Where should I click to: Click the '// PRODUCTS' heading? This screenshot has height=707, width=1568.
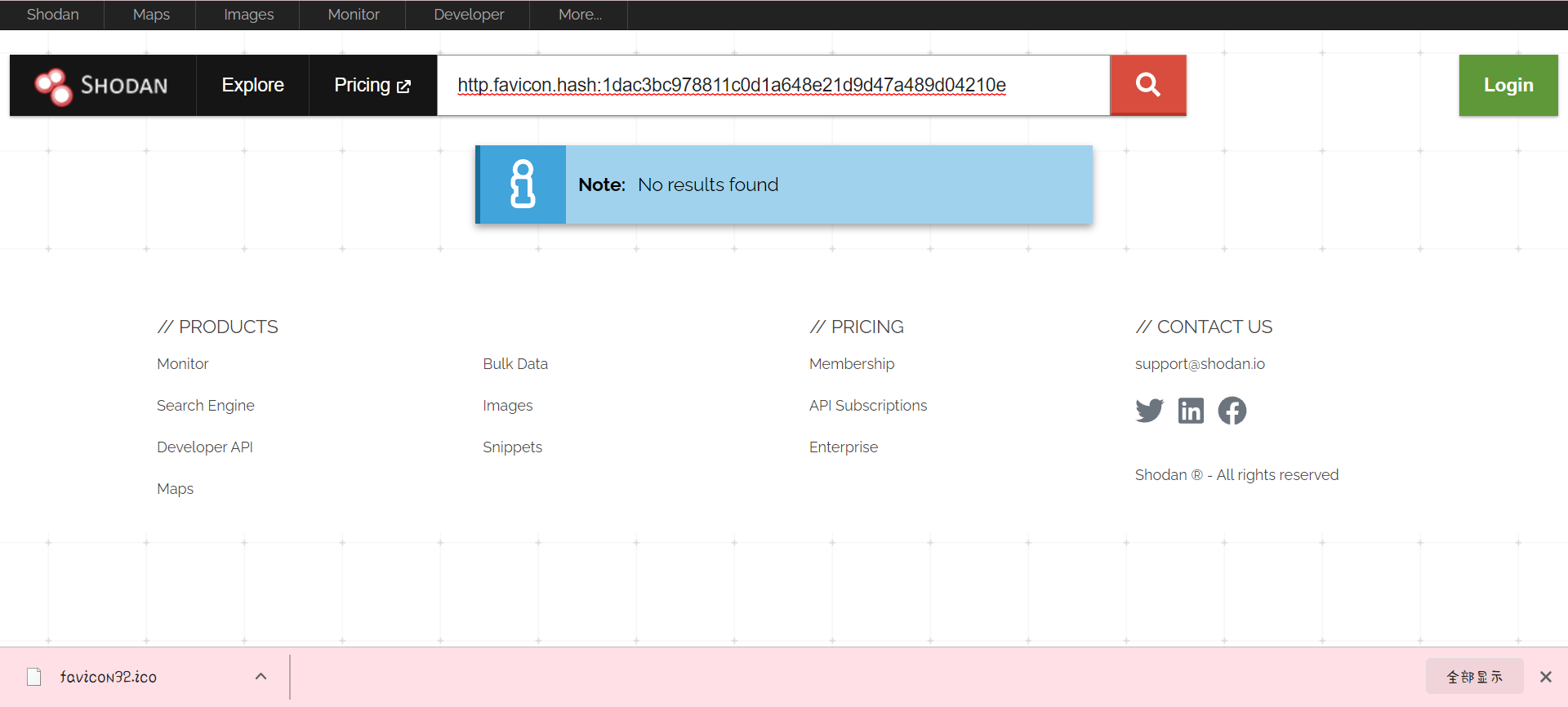217,327
